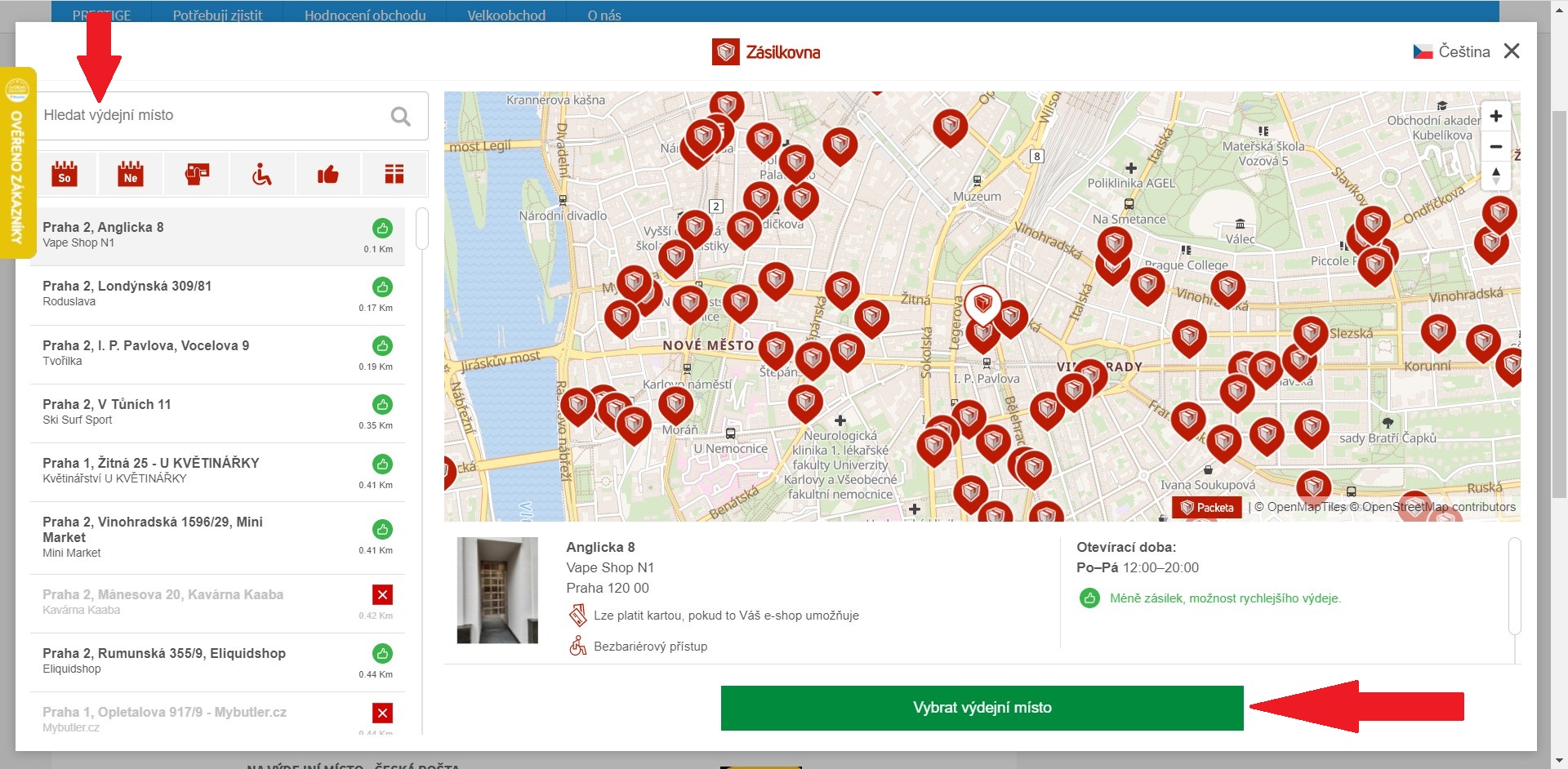Click green thumbs-up icon on Vinohradská row
The image size is (1568, 769).
[382, 529]
